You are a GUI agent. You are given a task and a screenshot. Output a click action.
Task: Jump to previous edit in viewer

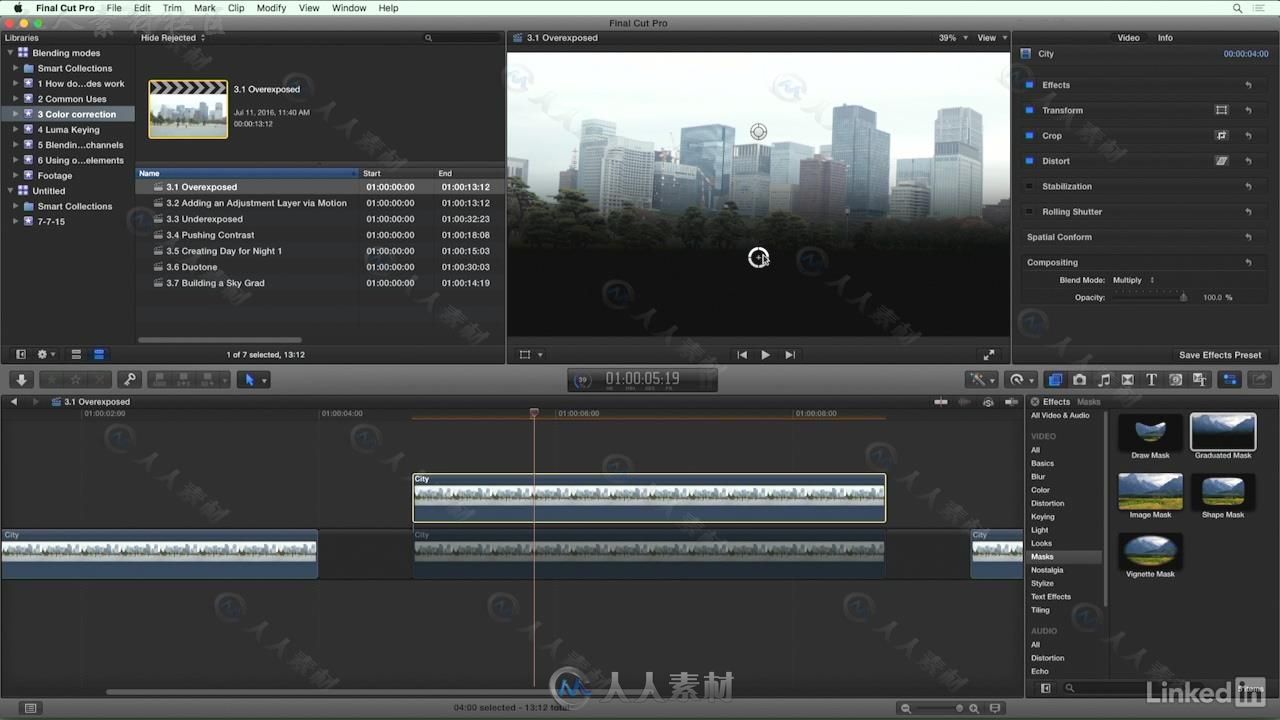742,355
